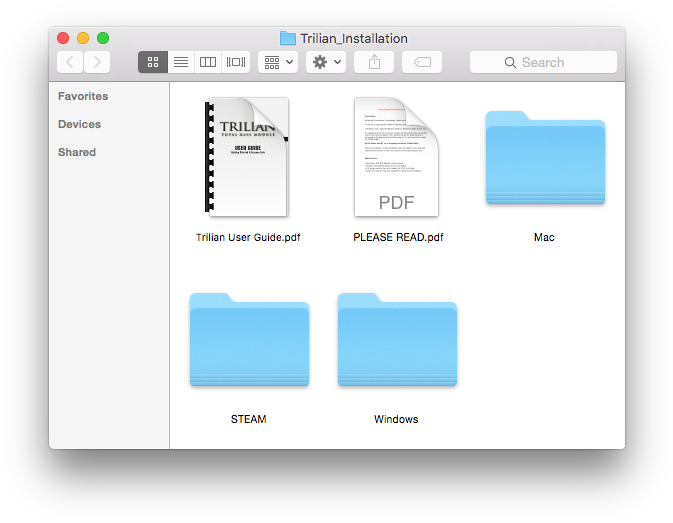Click into the Search field
673x523 pixels.
[x=543, y=62]
